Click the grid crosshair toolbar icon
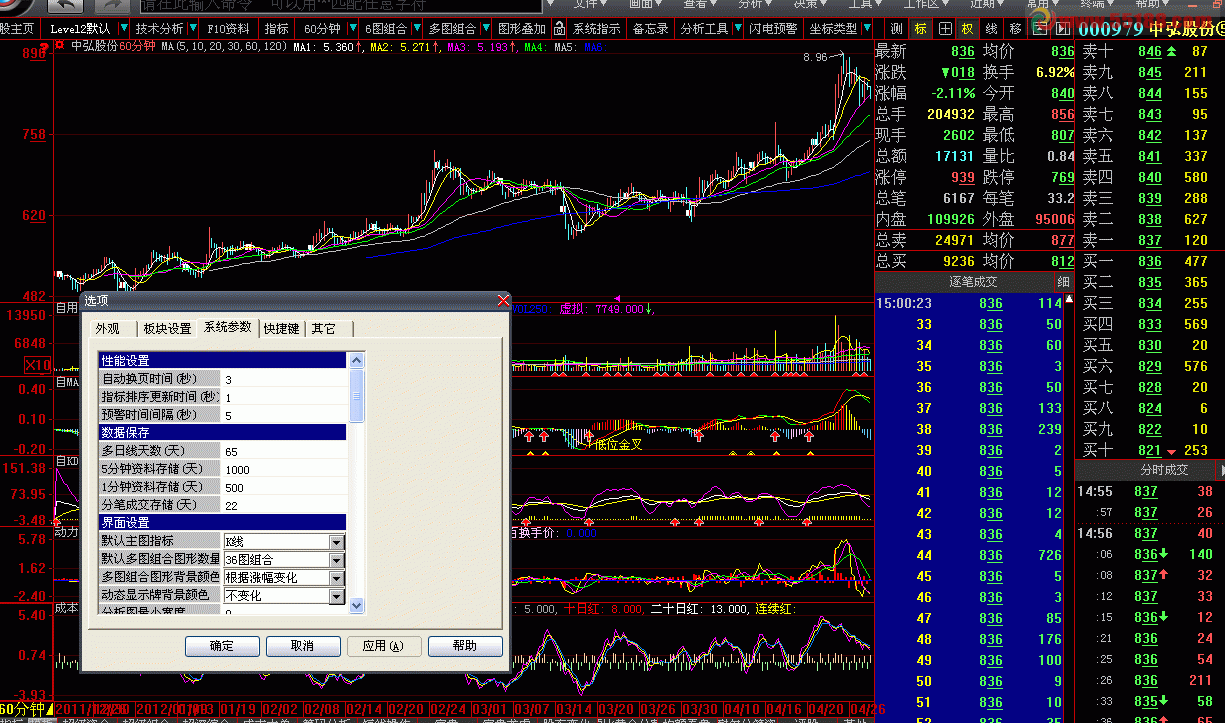The width and height of the screenshot is (1225, 723). [x=945, y=29]
